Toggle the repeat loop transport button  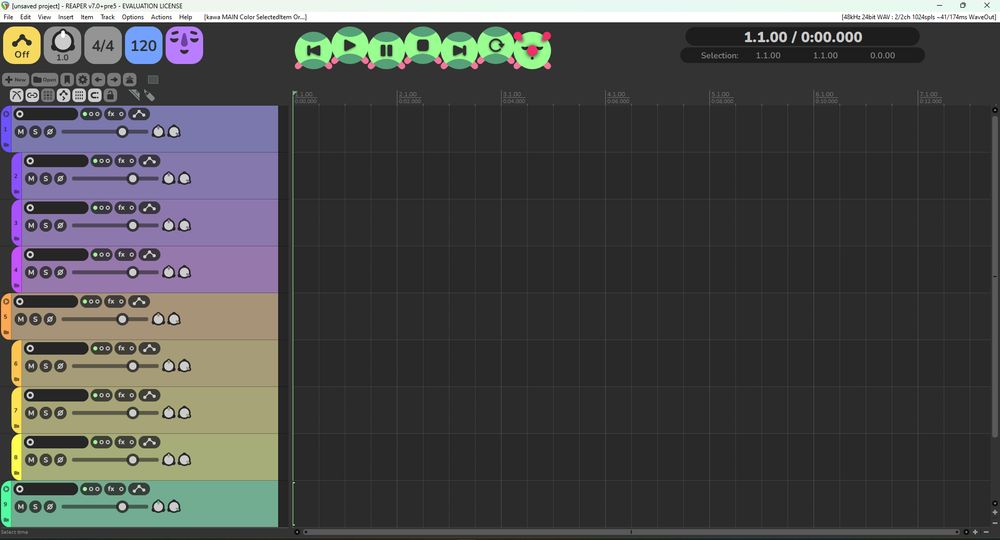point(496,45)
